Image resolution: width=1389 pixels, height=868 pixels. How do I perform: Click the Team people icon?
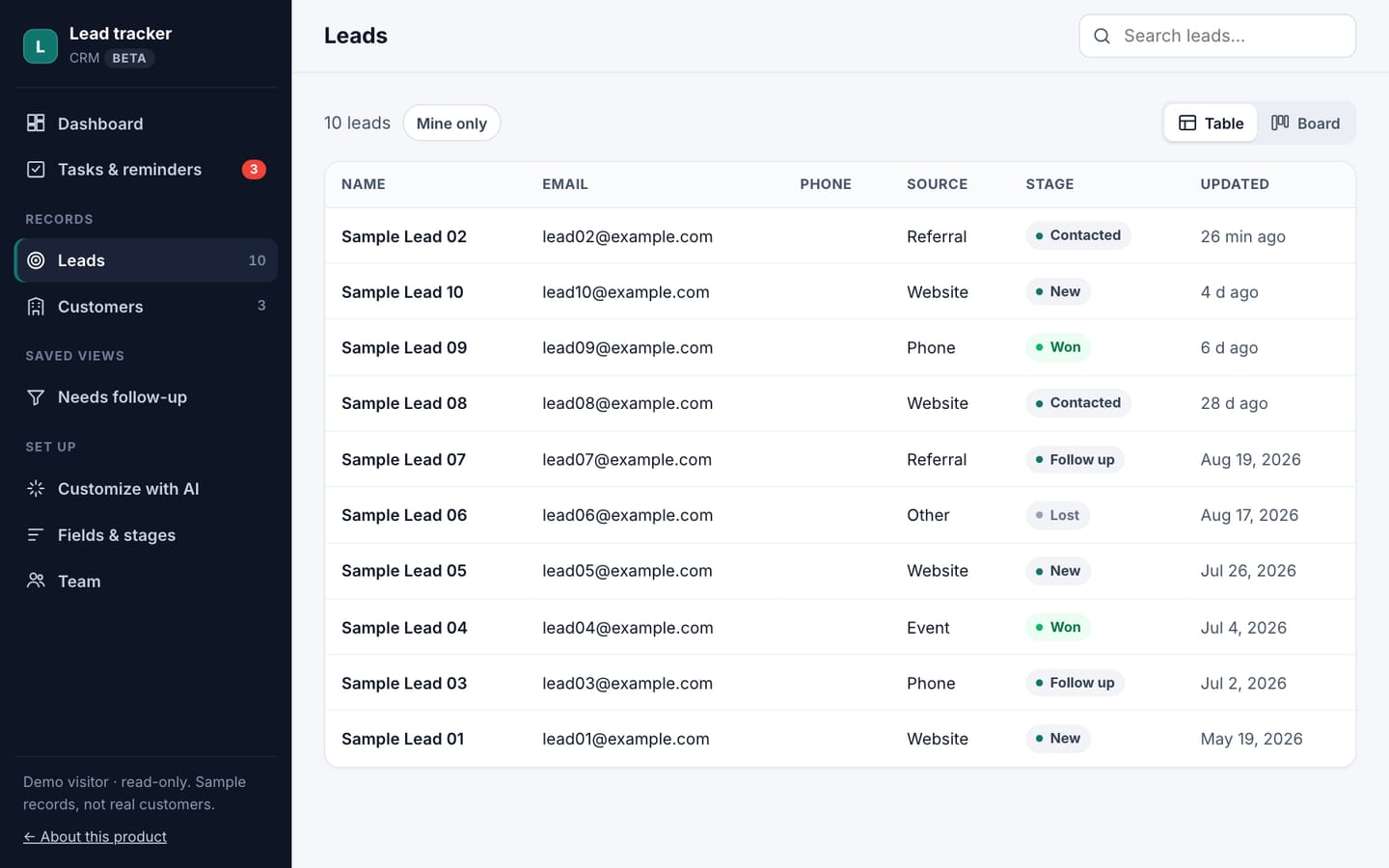point(36,581)
